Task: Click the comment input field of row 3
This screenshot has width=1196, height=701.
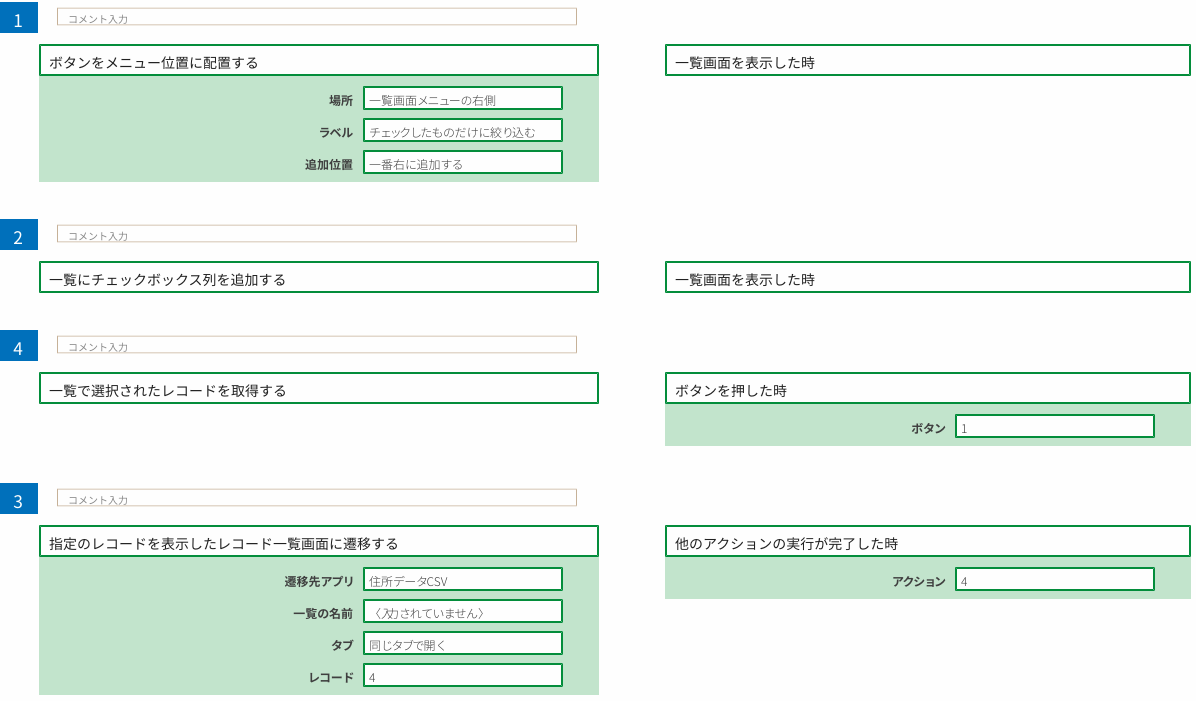Action: click(x=317, y=498)
